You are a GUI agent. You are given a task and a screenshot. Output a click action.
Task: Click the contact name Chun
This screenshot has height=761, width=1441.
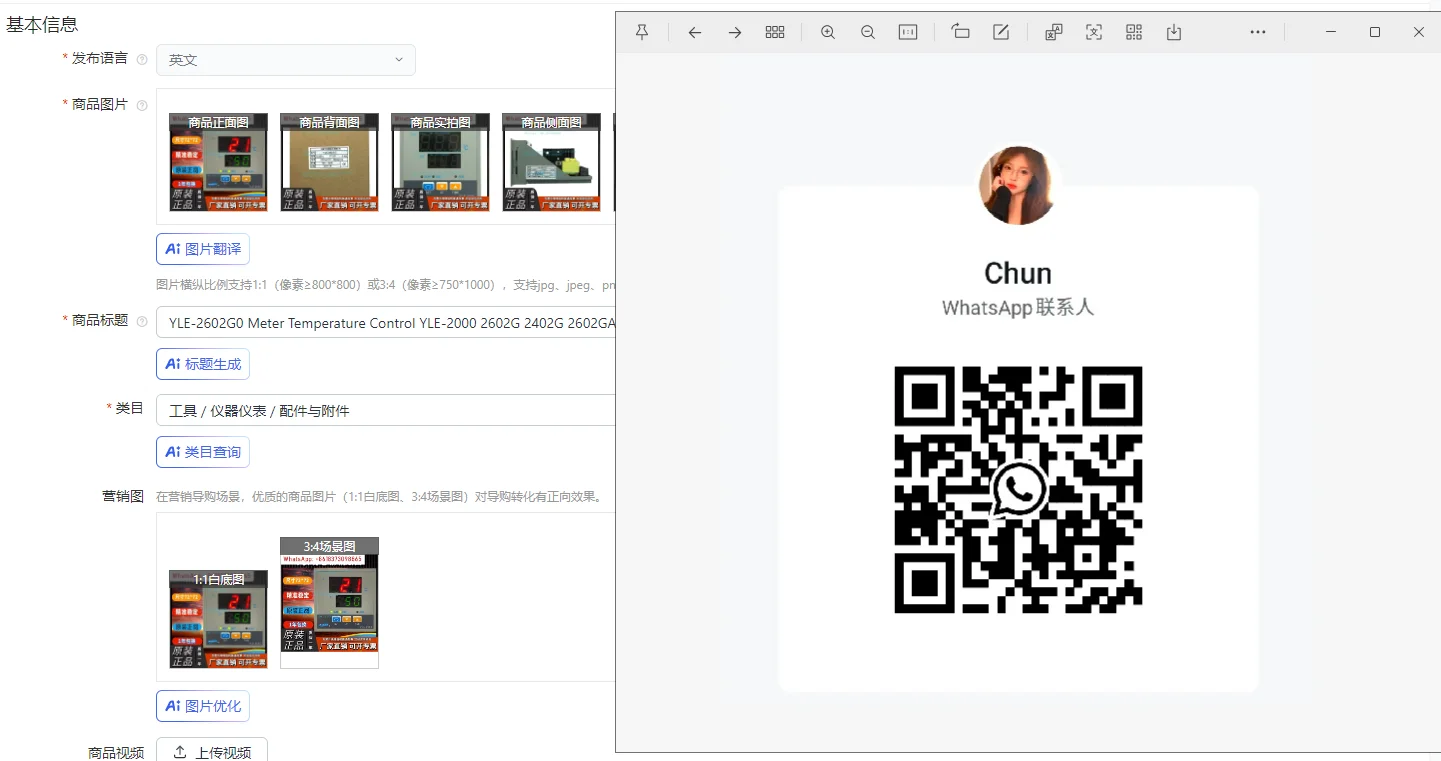point(1018,273)
